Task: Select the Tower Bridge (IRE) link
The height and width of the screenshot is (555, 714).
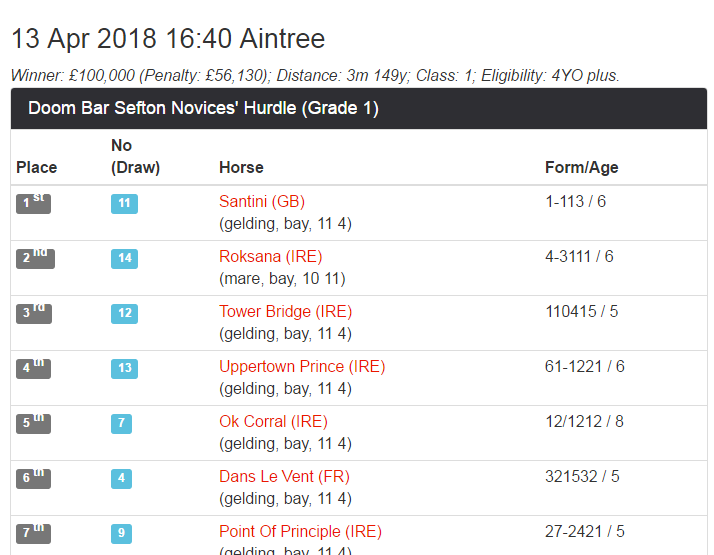Action: click(x=285, y=312)
